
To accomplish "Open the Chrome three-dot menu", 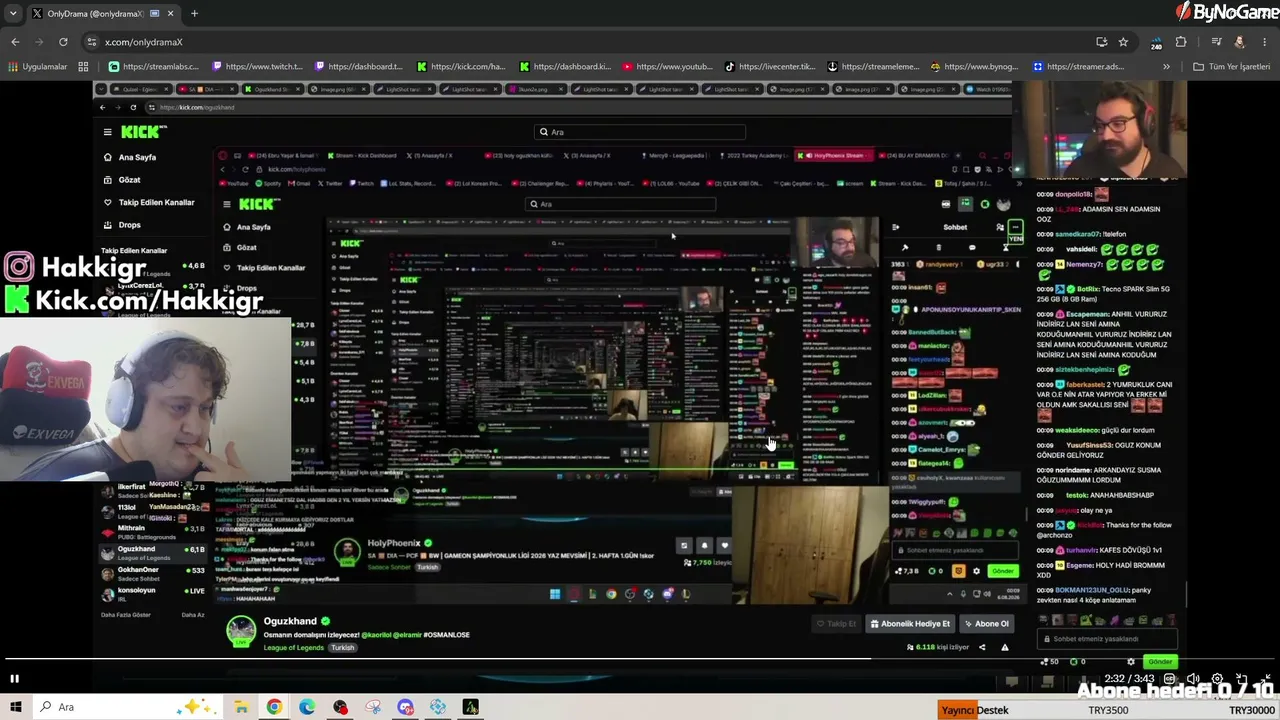I will coord(1264,42).
